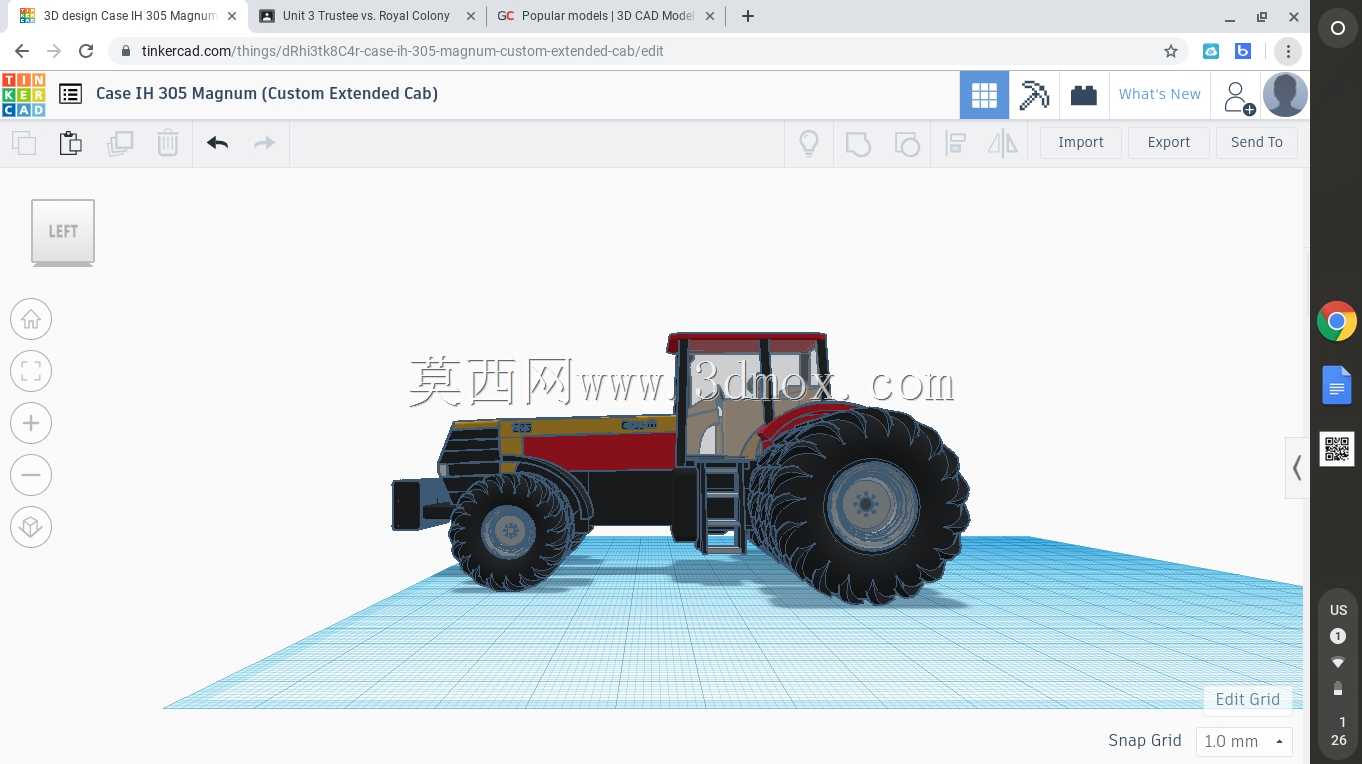Close the Popular models tab
Viewport: 1362px width, 764px height.
pyautogui.click(x=710, y=16)
